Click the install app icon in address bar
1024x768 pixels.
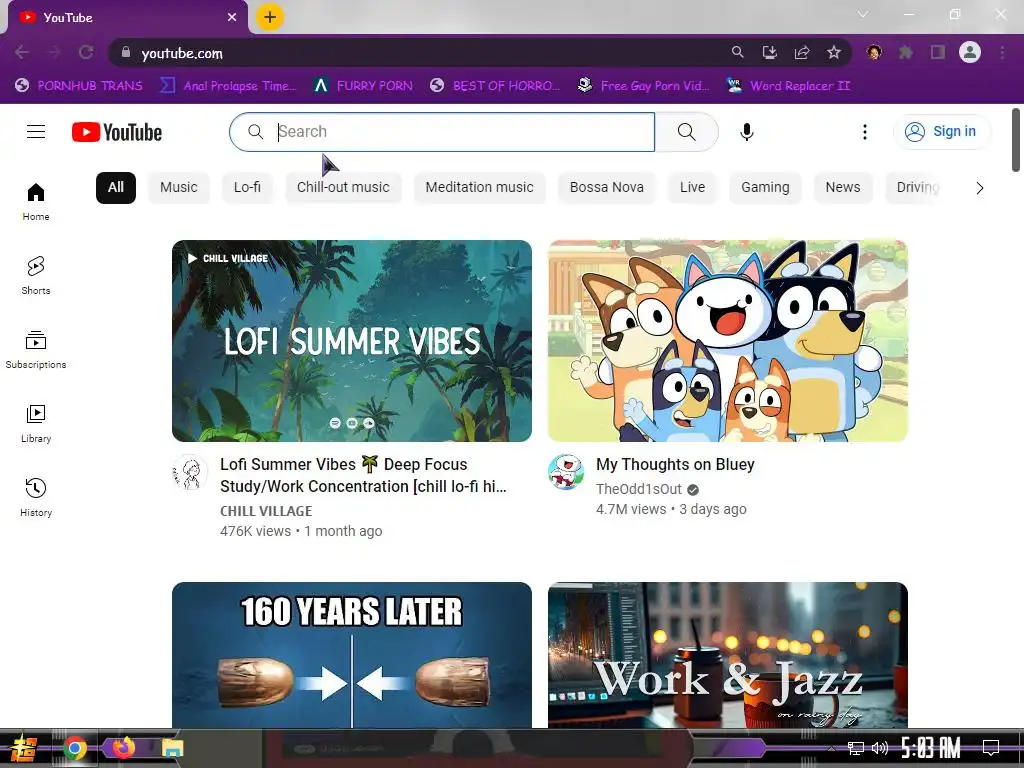point(770,52)
